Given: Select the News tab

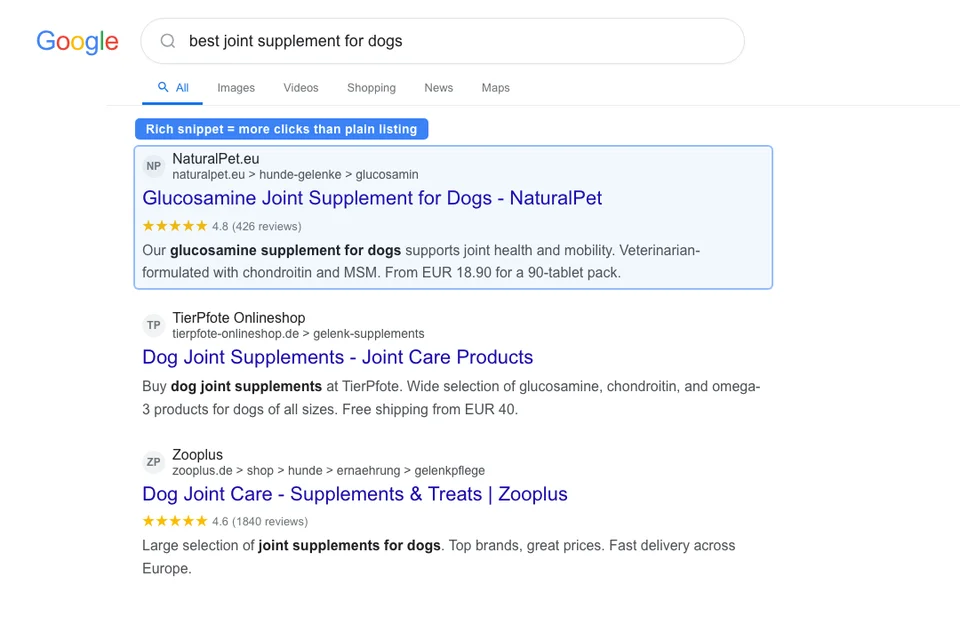Looking at the screenshot, I should point(438,88).
